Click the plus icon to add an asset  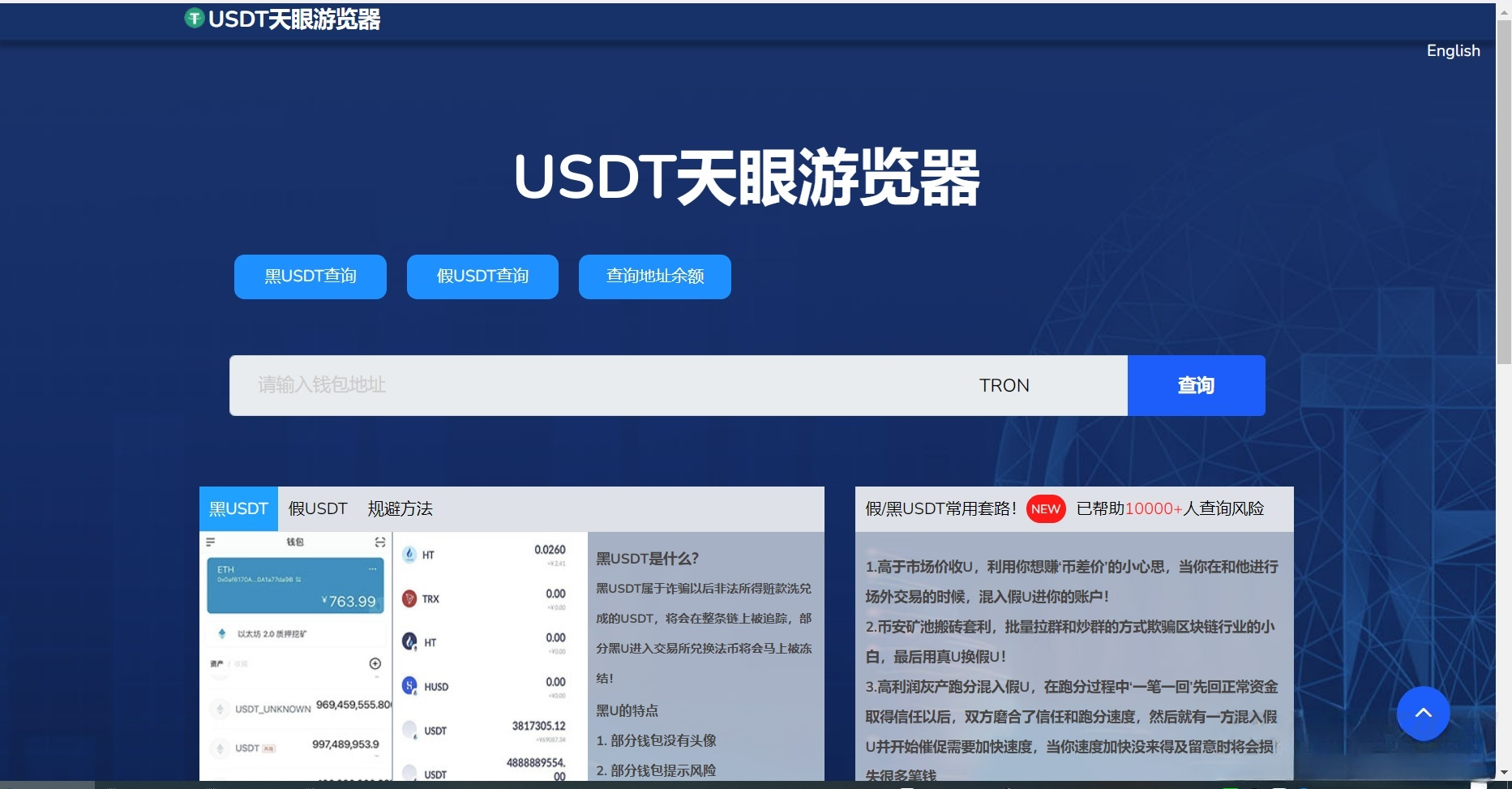pyautogui.click(x=375, y=664)
